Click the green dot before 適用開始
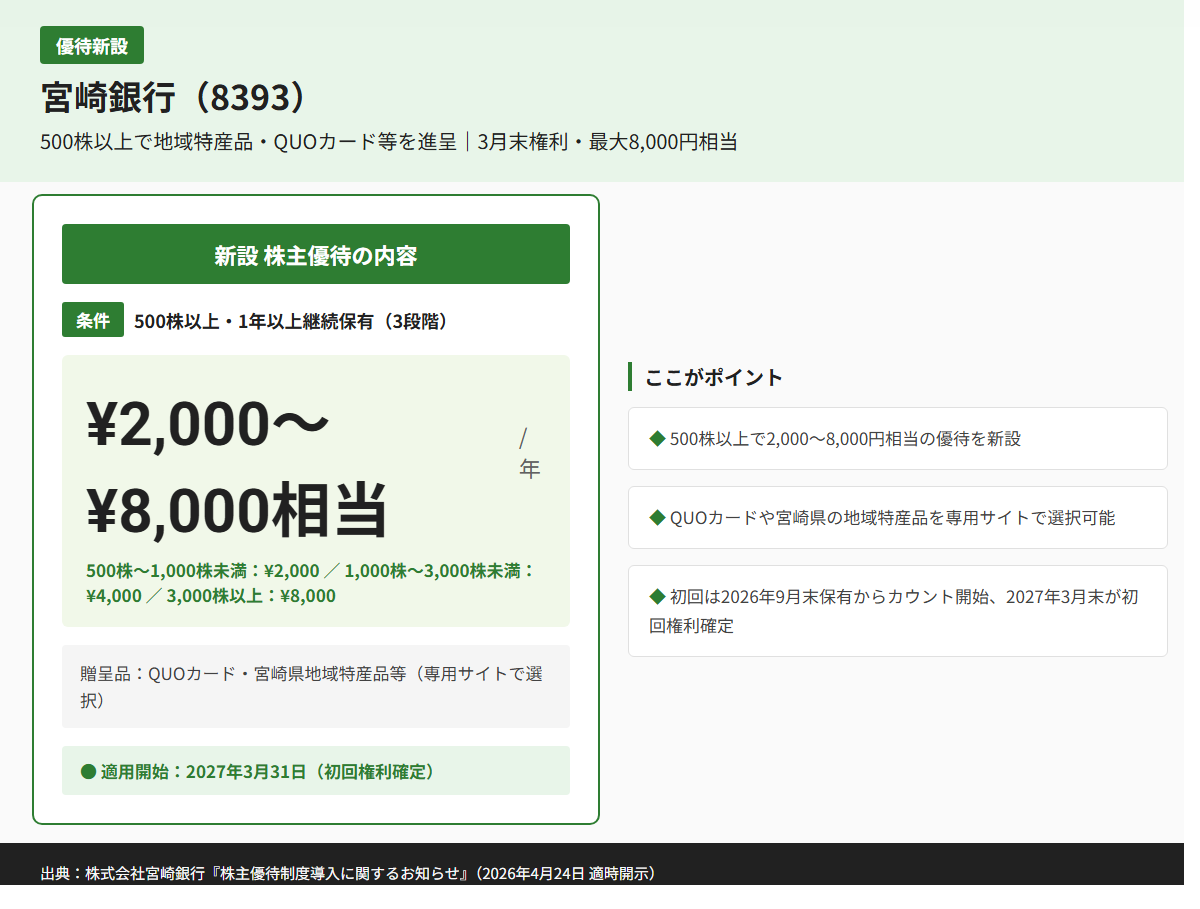Screen dimensions: 1200x909 88,772
